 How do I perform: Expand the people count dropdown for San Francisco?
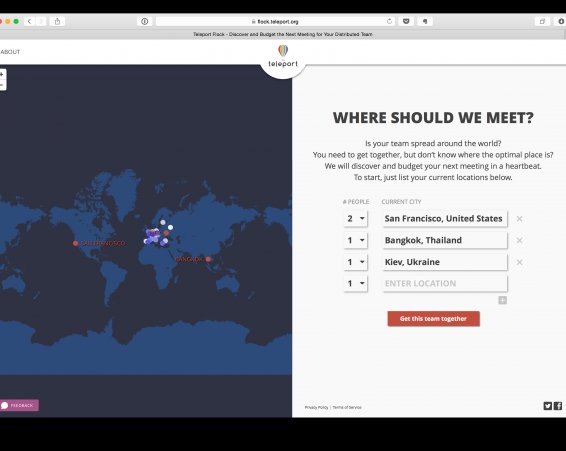click(356, 218)
